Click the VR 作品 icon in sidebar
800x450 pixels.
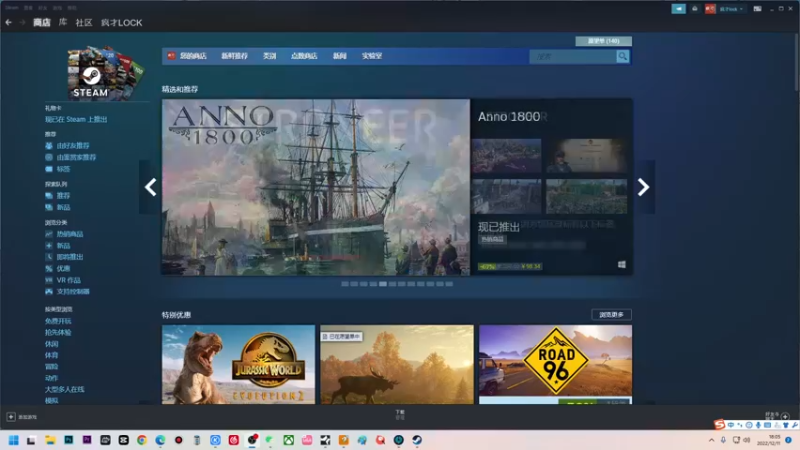coord(48,280)
